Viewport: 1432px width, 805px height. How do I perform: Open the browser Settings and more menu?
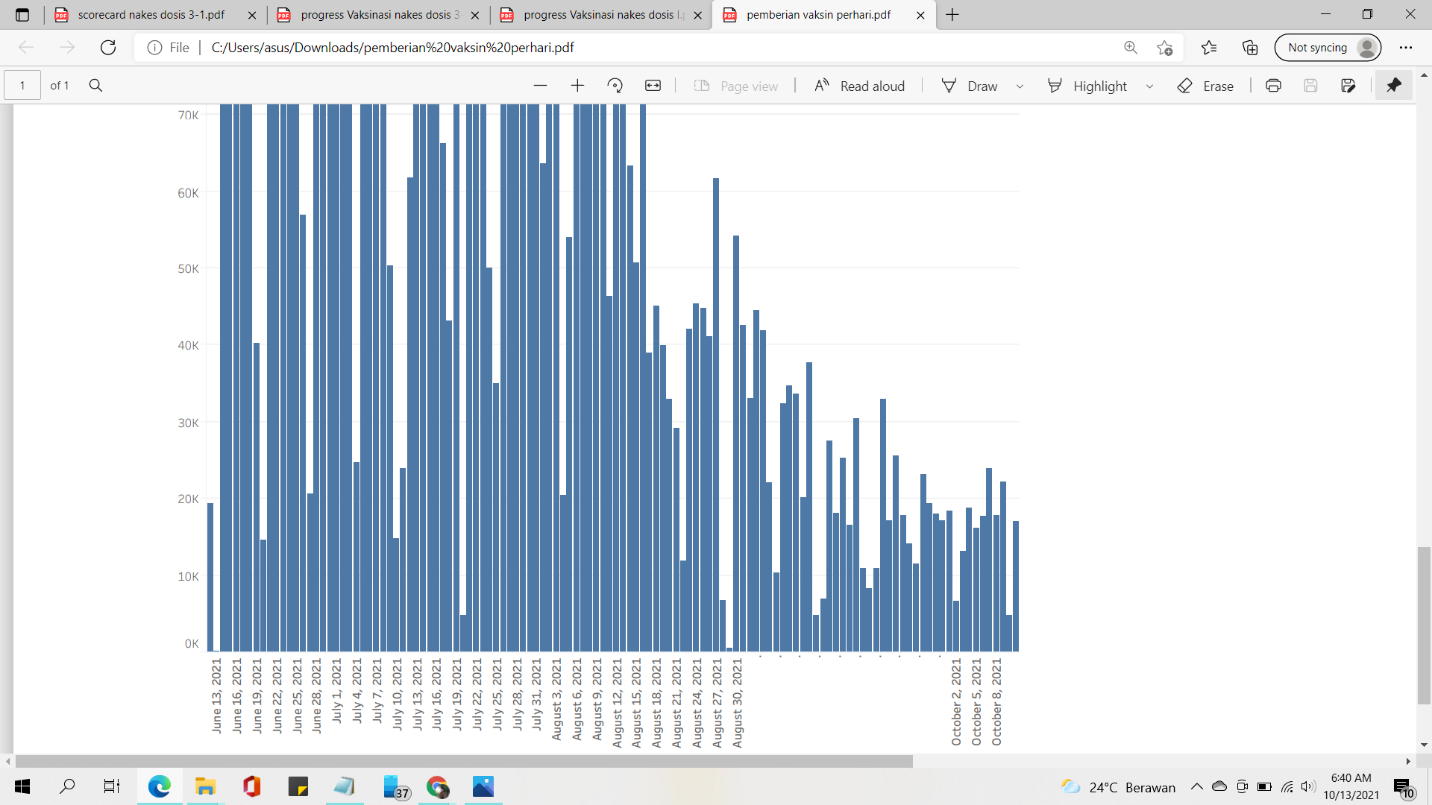point(1406,47)
